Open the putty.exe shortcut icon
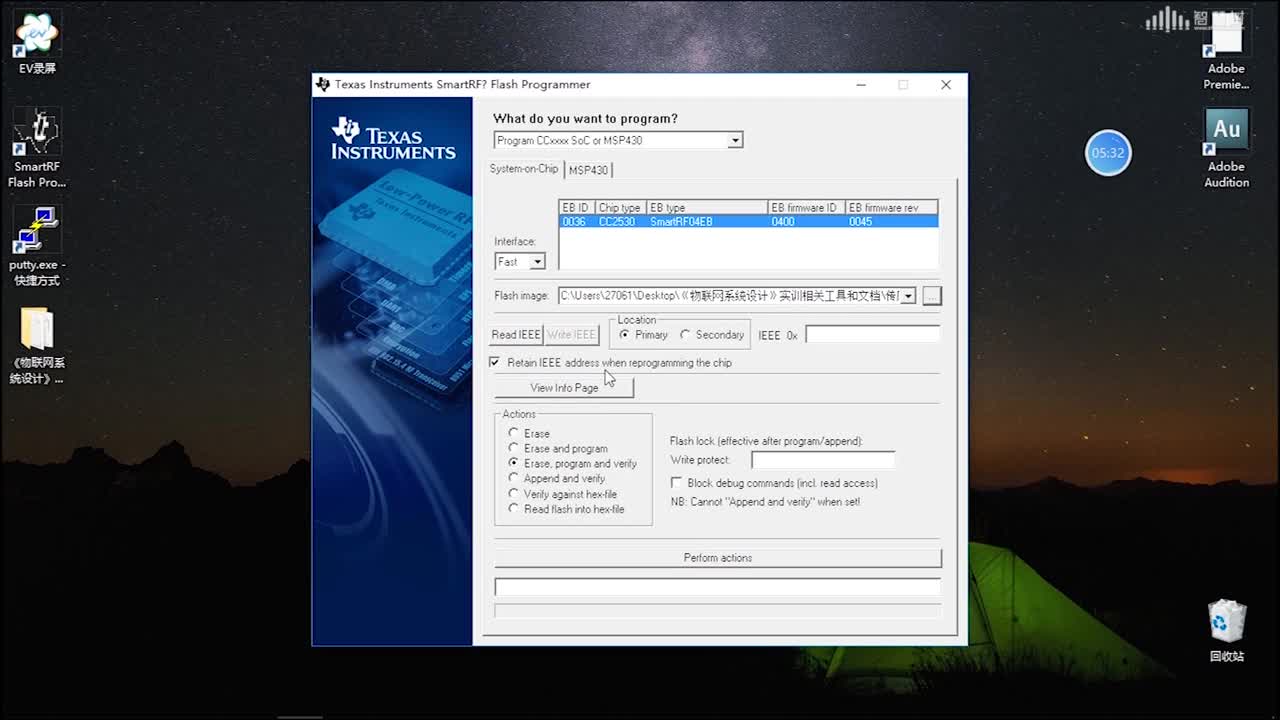Image resolution: width=1280 pixels, height=720 pixels. pyautogui.click(x=37, y=246)
